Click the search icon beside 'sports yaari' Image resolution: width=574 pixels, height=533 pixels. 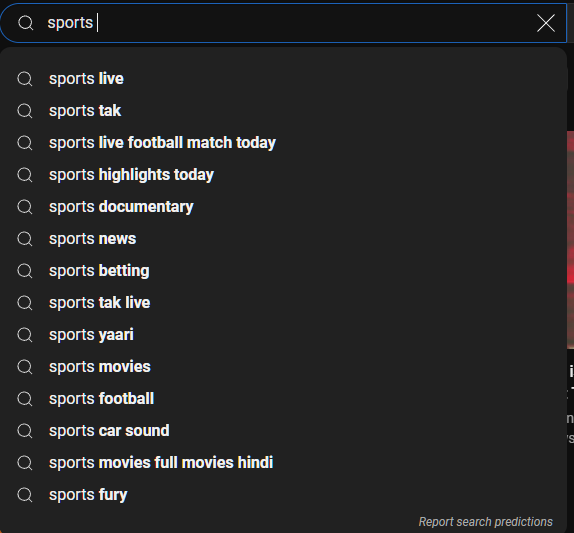pos(25,335)
